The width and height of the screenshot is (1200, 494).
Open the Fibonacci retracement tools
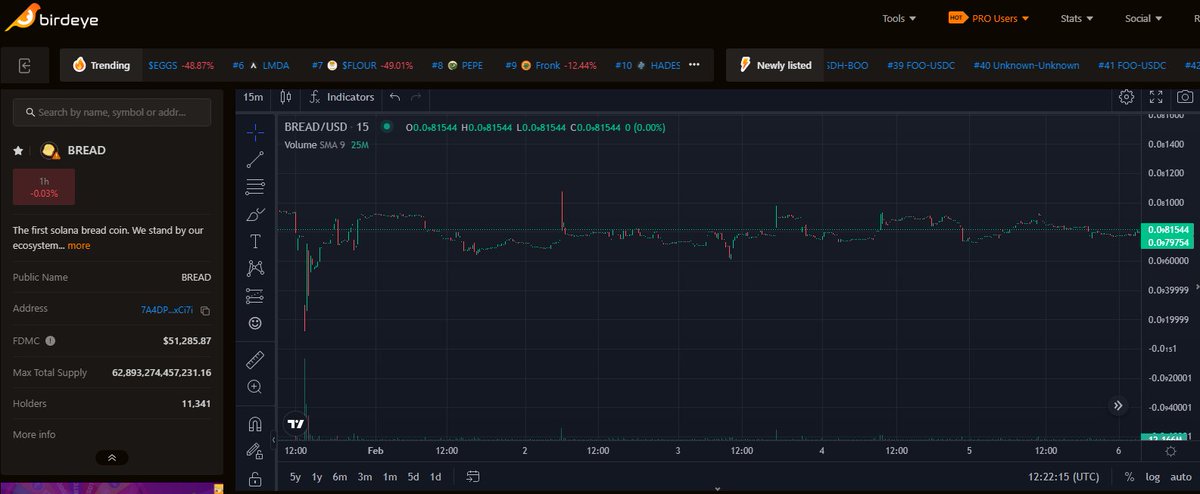click(255, 186)
